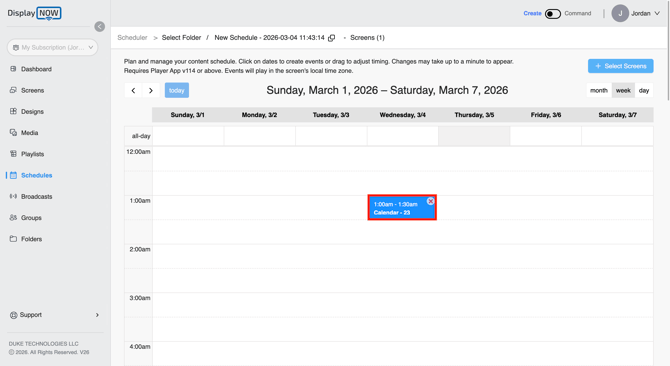Click the Select Screens button
This screenshot has height=366, width=670.
tap(620, 66)
